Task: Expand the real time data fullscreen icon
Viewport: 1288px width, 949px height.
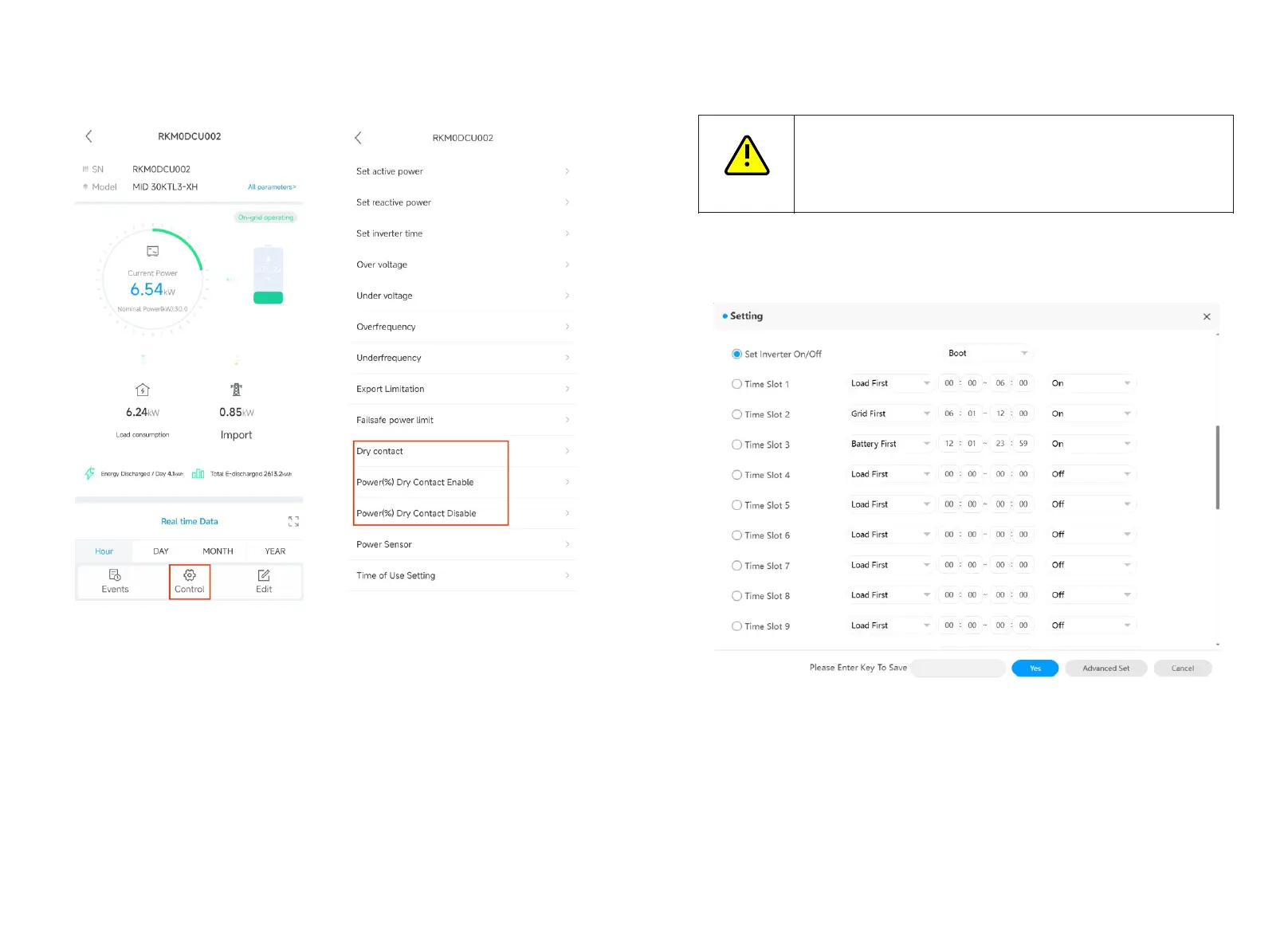Action: click(293, 521)
